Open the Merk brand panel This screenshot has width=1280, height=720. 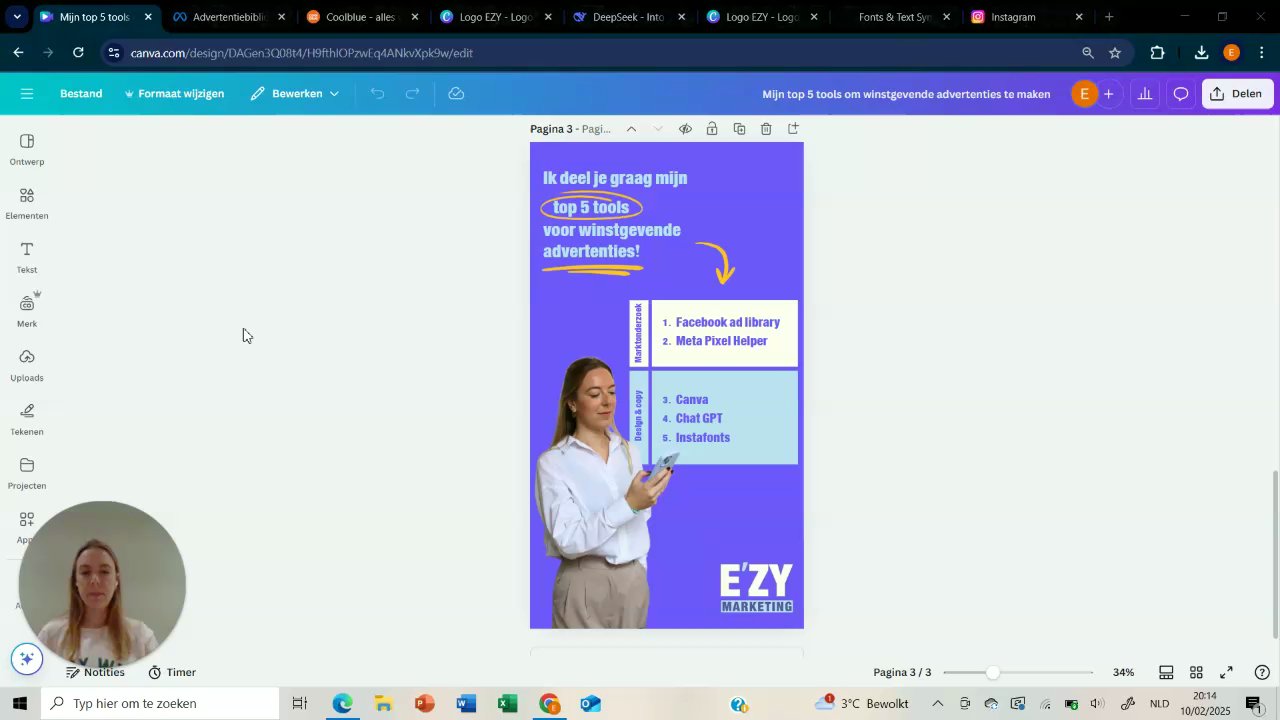(27, 311)
